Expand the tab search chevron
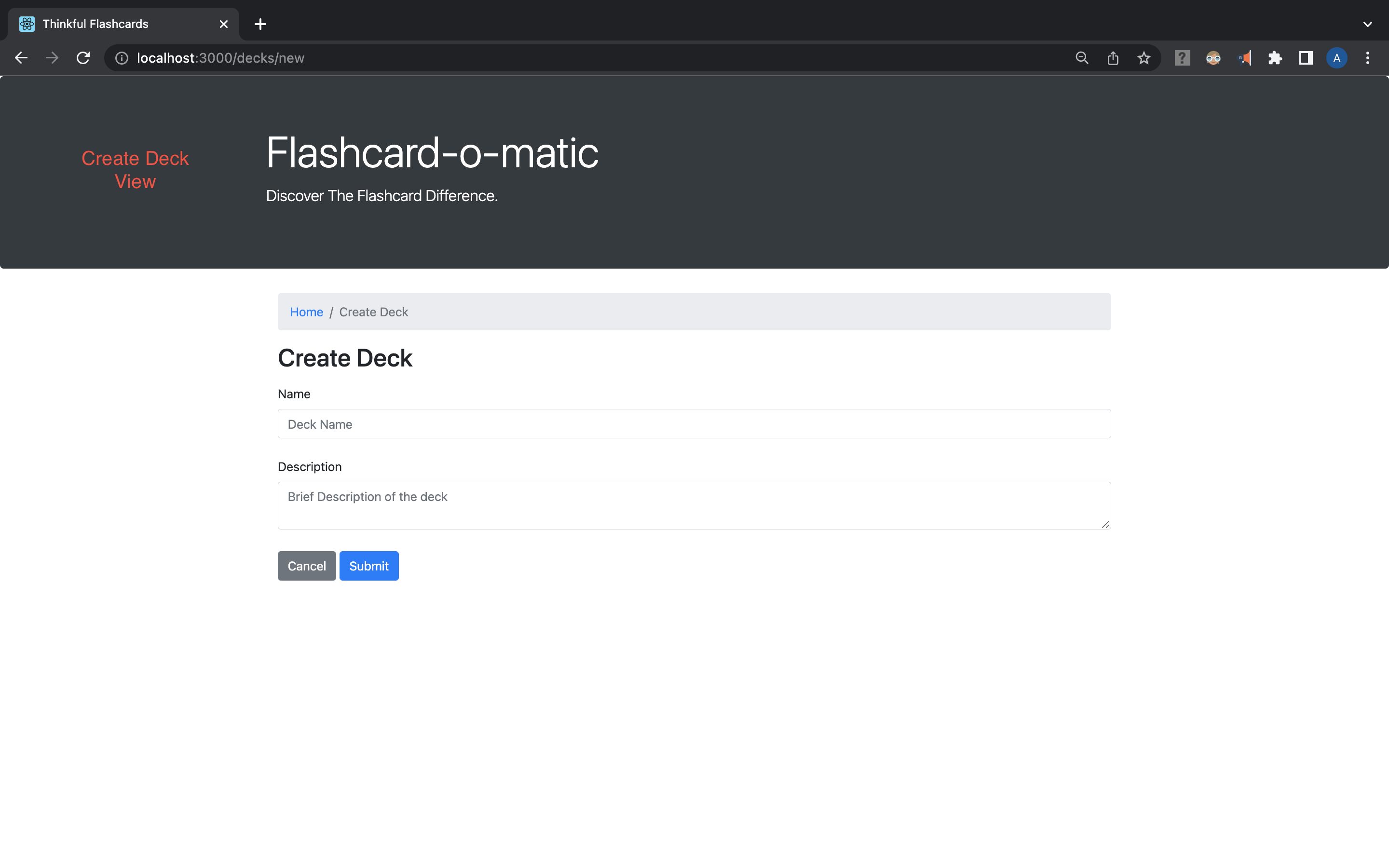Viewport: 1389px width, 868px height. (x=1368, y=24)
